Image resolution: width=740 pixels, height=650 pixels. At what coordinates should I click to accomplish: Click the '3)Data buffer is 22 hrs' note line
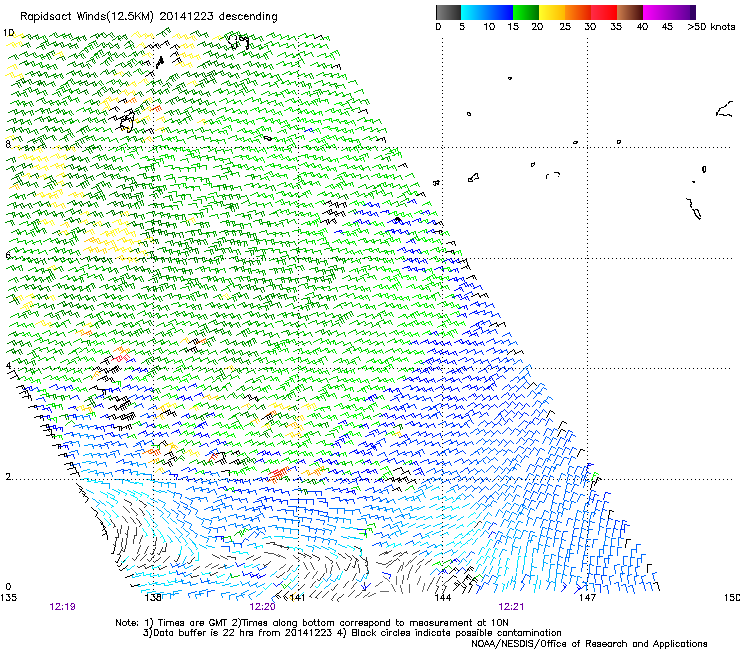352,633
